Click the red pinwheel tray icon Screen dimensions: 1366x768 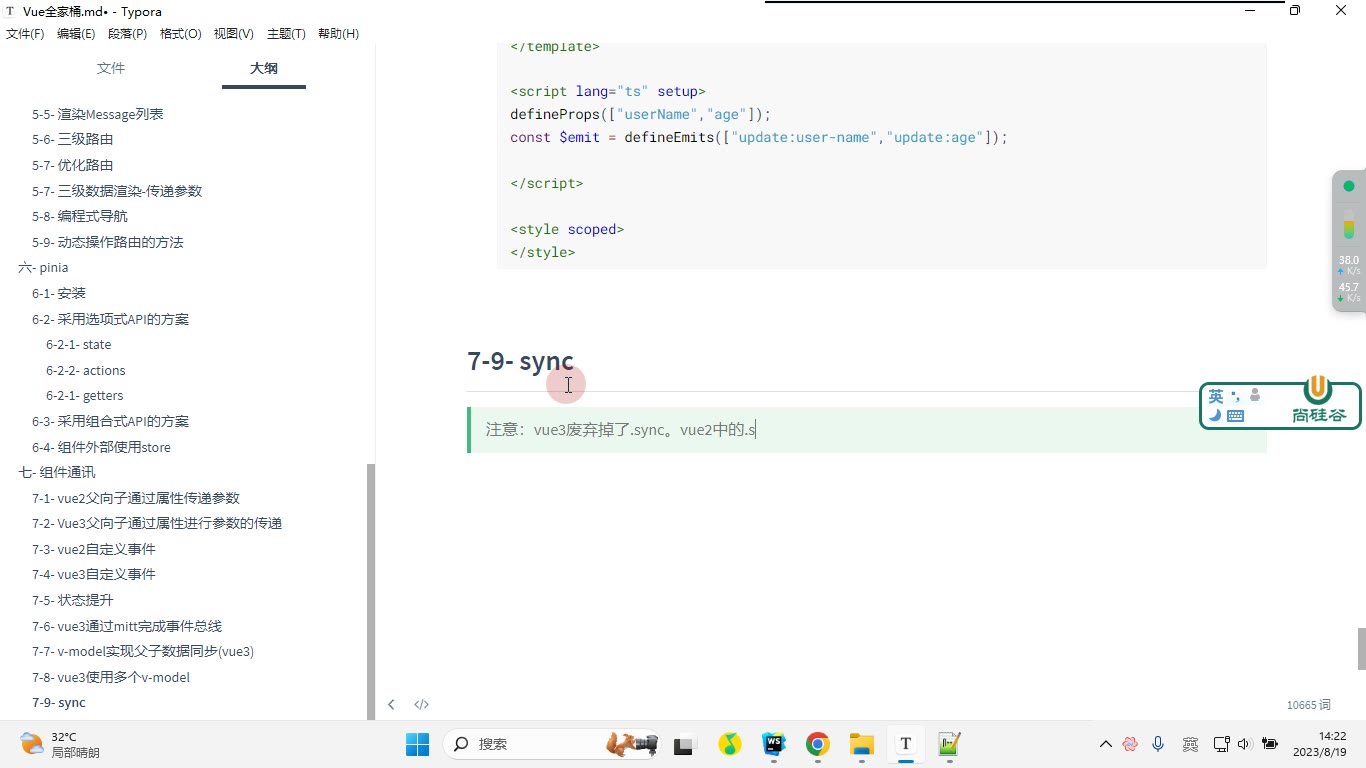click(x=1130, y=744)
